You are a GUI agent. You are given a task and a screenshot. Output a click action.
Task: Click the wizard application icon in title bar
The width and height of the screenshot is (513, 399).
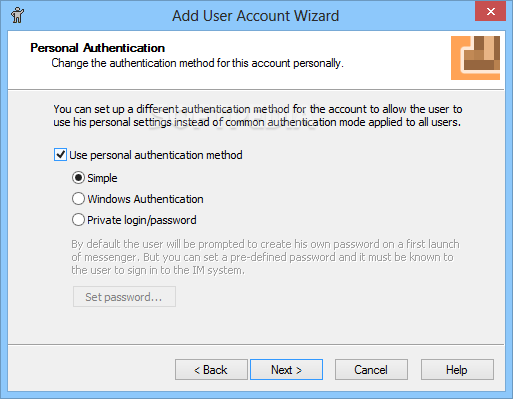coord(17,15)
